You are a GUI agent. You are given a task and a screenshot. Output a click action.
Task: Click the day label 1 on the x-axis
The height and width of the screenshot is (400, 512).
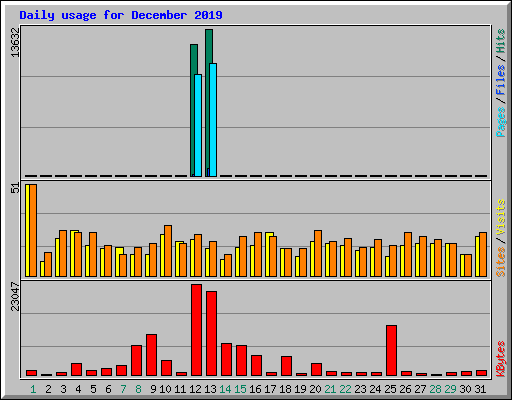[x=33, y=389]
